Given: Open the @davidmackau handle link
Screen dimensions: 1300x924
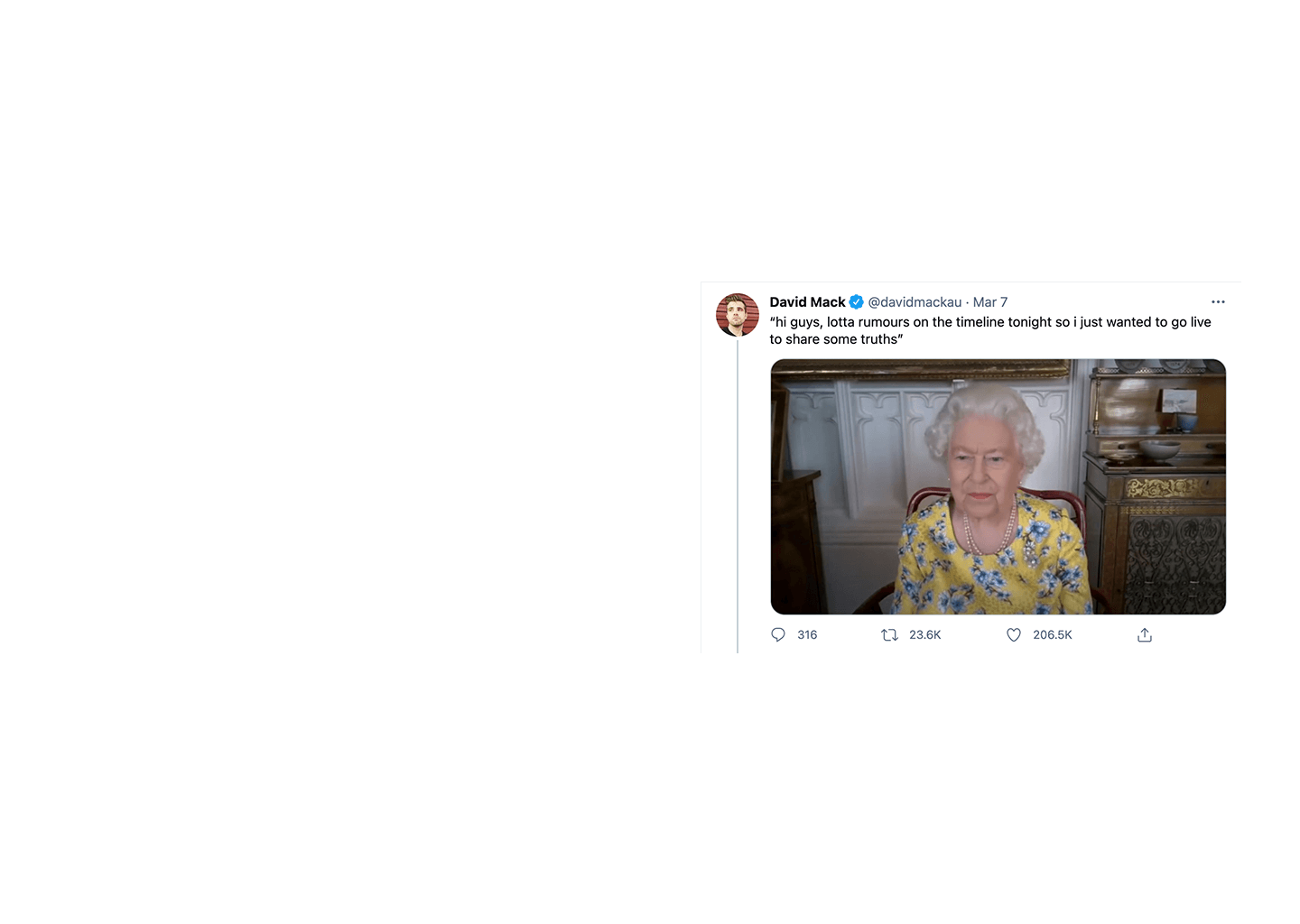Looking at the screenshot, I should 915,302.
